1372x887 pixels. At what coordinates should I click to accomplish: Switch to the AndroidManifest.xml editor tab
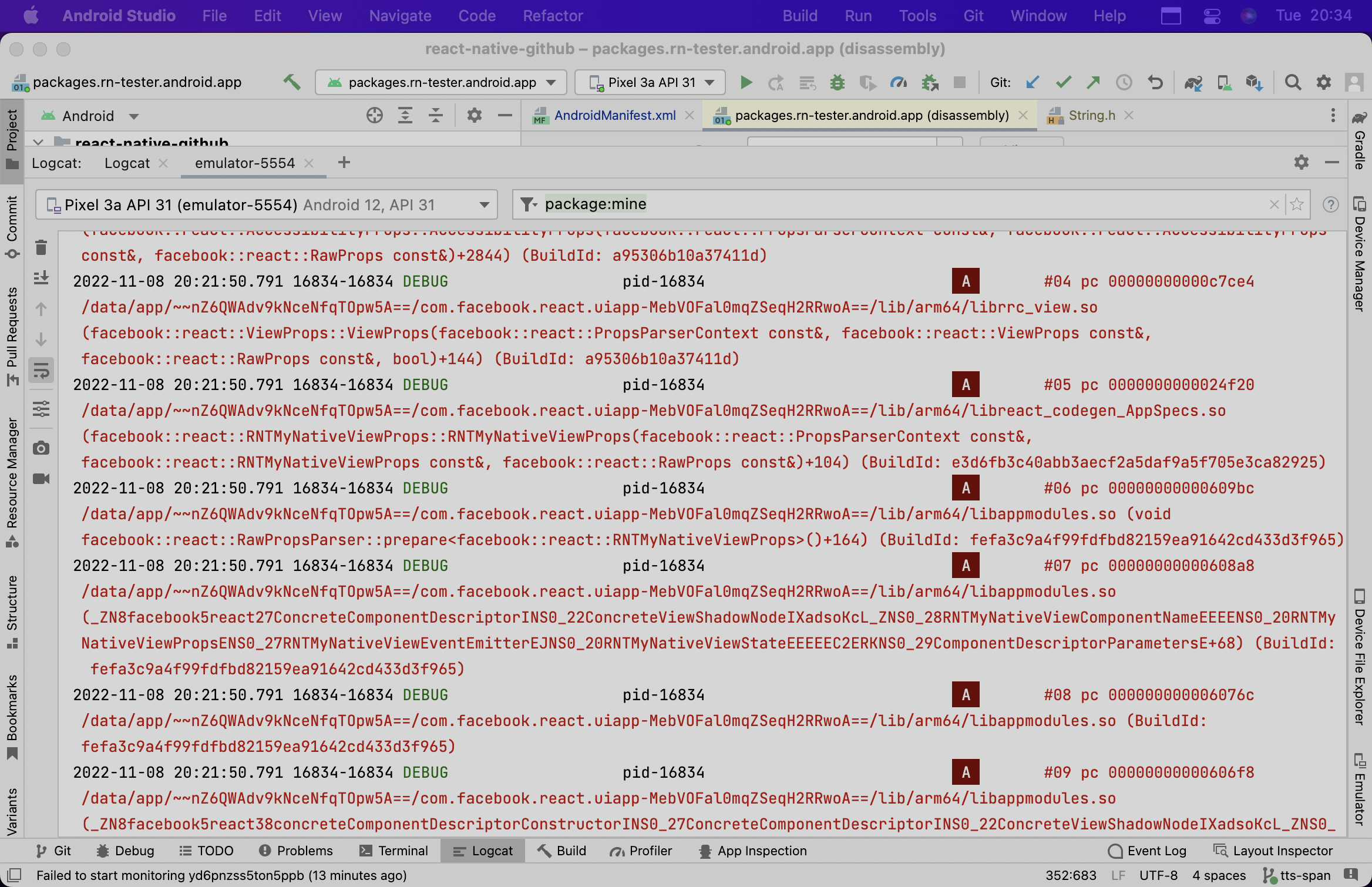coord(614,115)
